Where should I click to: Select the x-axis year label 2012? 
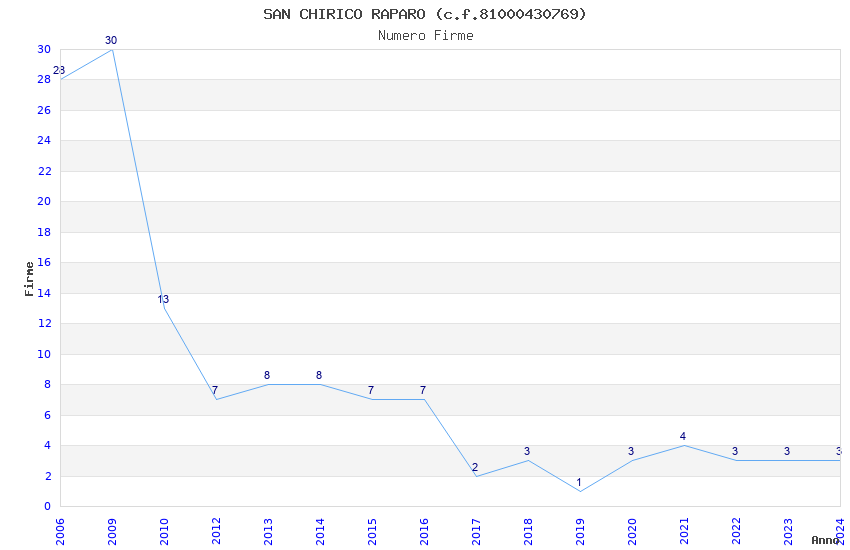[x=216, y=531]
